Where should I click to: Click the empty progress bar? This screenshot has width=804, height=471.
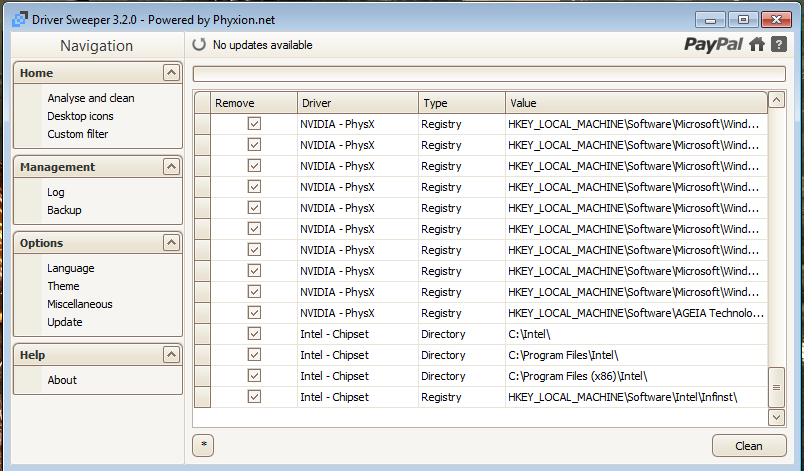pos(489,74)
